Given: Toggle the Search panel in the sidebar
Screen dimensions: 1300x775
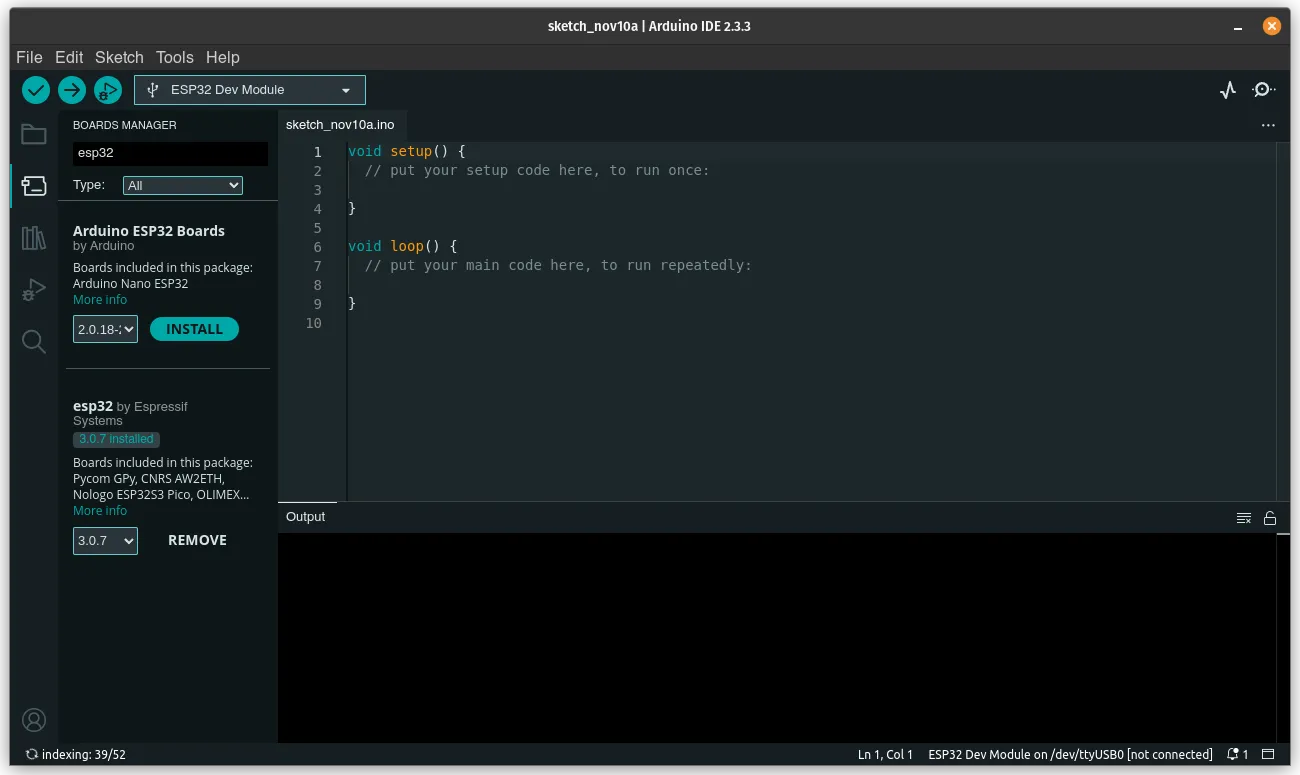Looking at the screenshot, I should click(x=33, y=342).
